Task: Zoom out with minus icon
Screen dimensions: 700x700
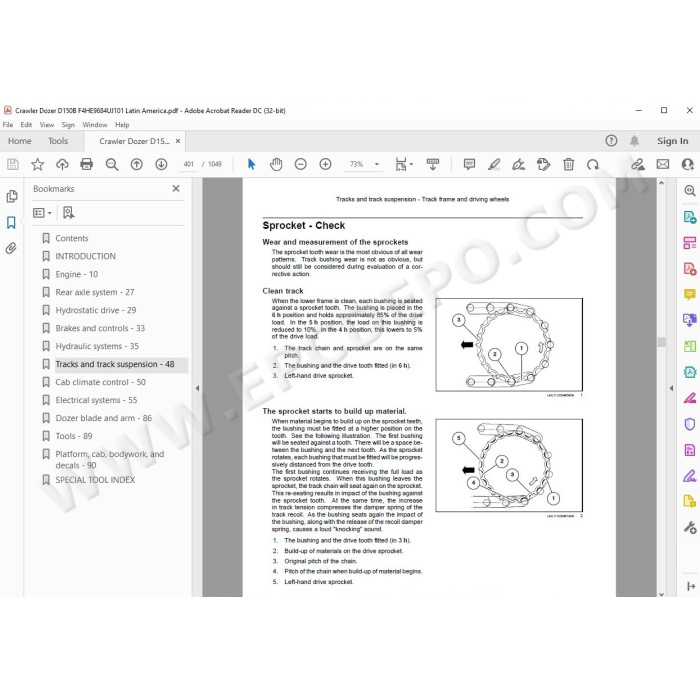Action: (x=301, y=165)
